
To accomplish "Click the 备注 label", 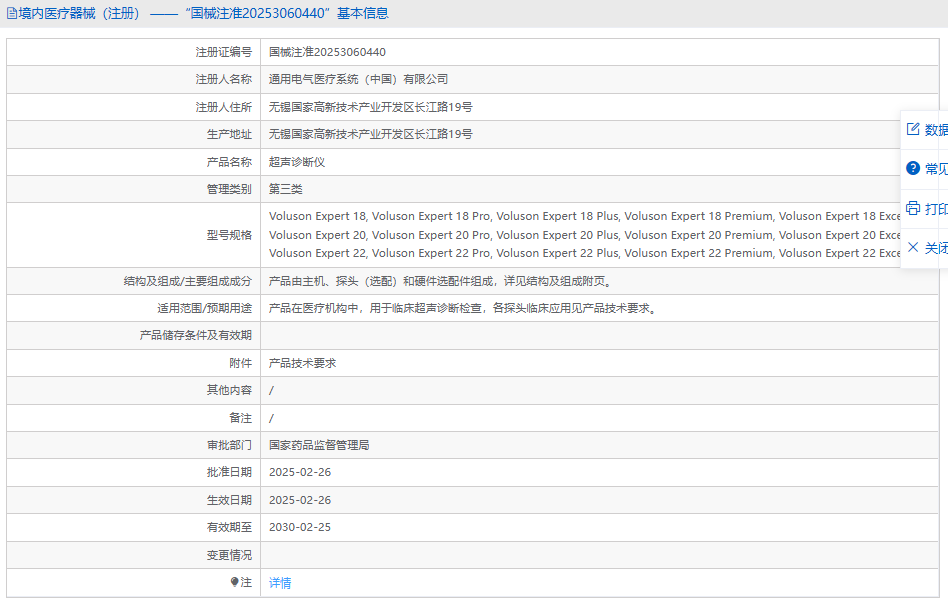I will (241, 418).
